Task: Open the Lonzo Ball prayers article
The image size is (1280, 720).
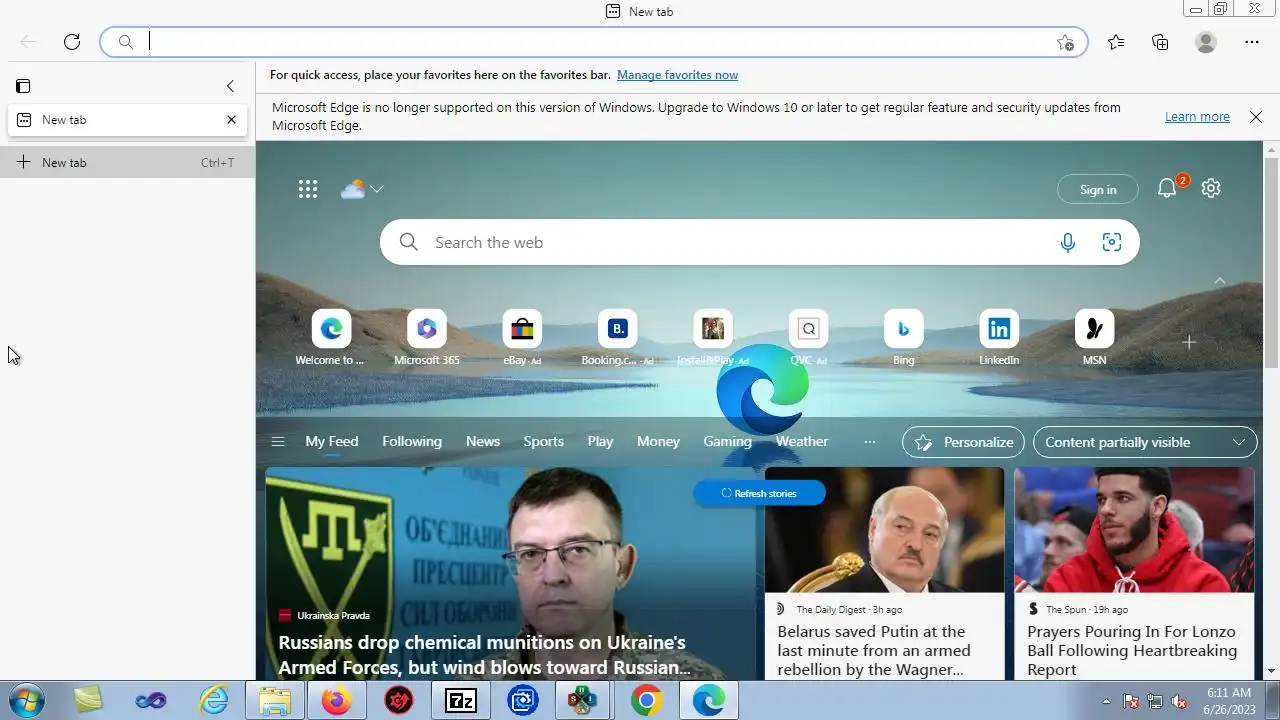Action: [x=1132, y=650]
